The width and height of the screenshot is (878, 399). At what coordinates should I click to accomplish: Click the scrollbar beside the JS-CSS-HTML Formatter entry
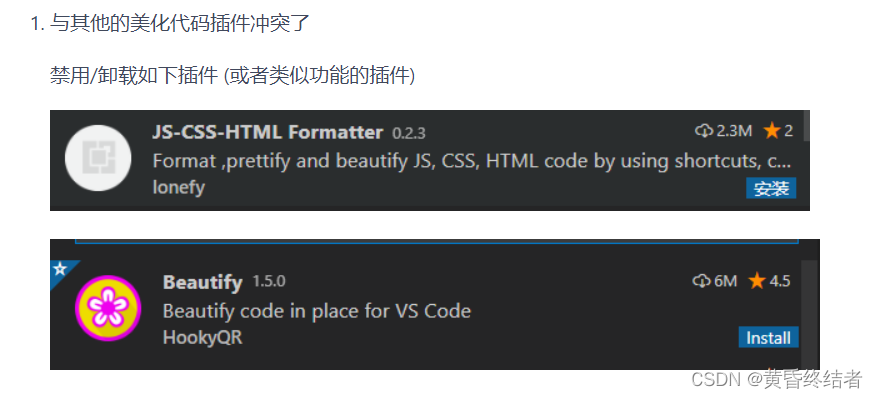pyautogui.click(x=806, y=125)
